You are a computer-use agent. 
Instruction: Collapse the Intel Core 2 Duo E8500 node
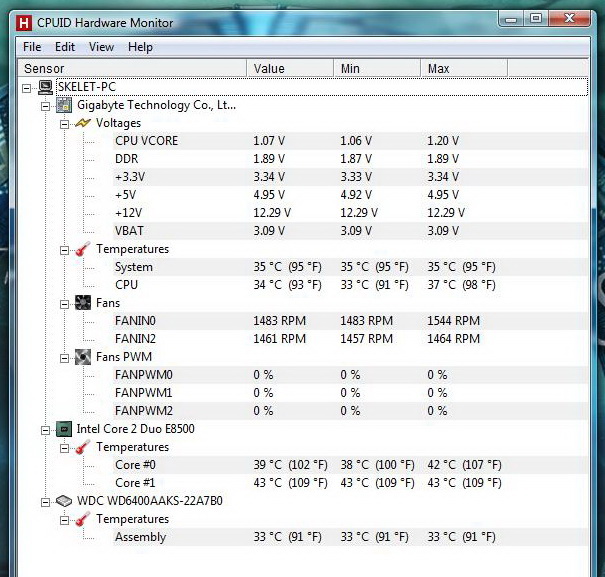(x=46, y=430)
